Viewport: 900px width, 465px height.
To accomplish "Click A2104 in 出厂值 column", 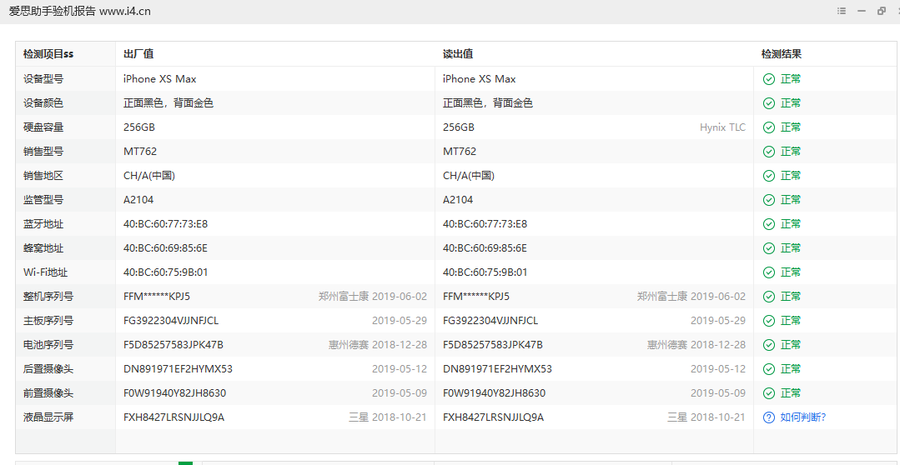I will point(138,200).
